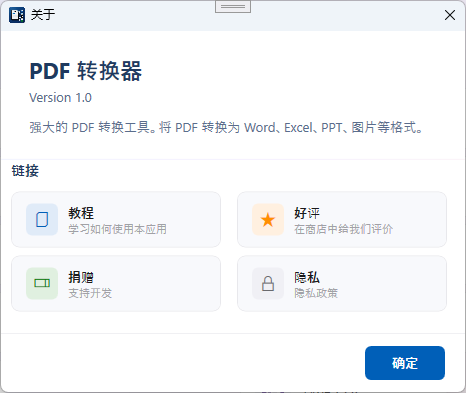
Task: Click the tutorial book icon
Action: [42, 220]
